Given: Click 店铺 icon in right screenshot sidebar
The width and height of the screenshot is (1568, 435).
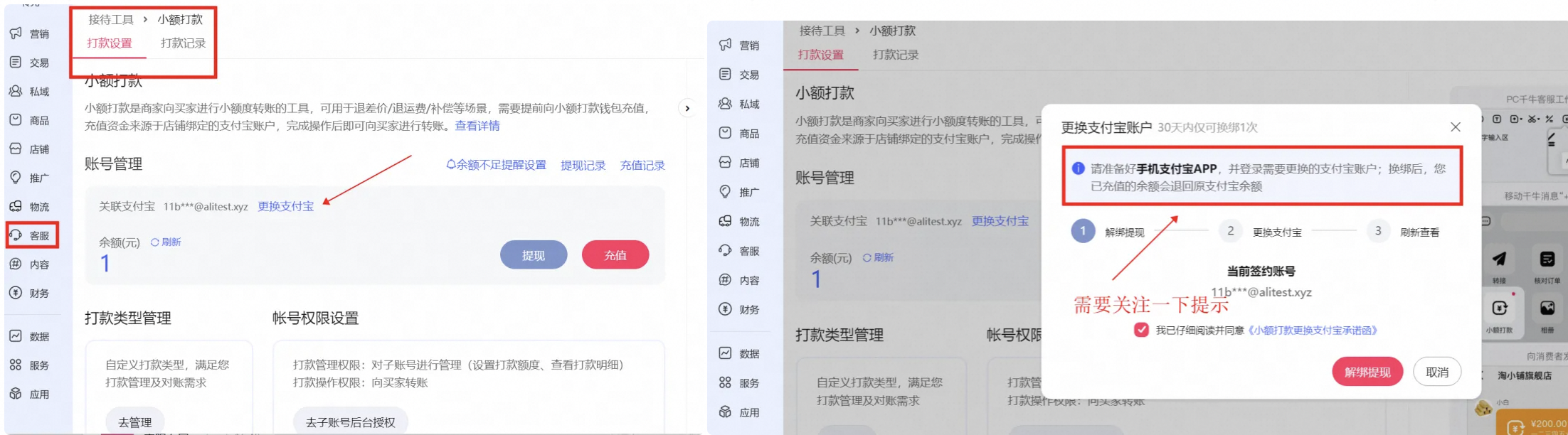Looking at the screenshot, I should [x=725, y=163].
